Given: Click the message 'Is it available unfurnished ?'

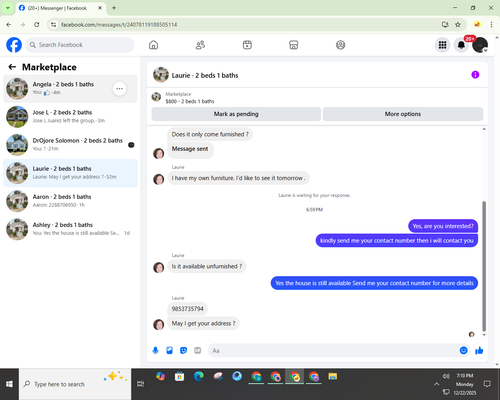Looking at the screenshot, I should point(207,266).
